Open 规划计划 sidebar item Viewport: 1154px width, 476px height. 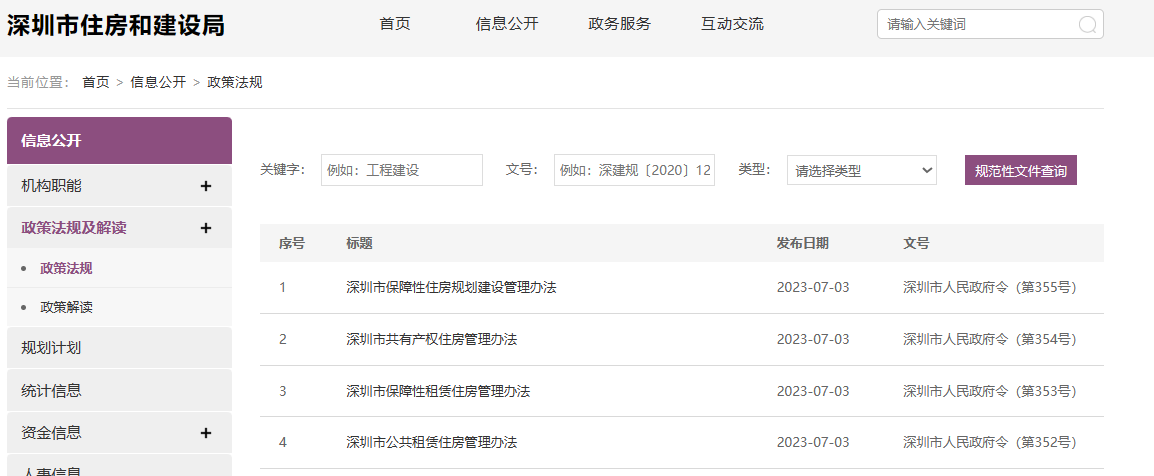click(119, 348)
